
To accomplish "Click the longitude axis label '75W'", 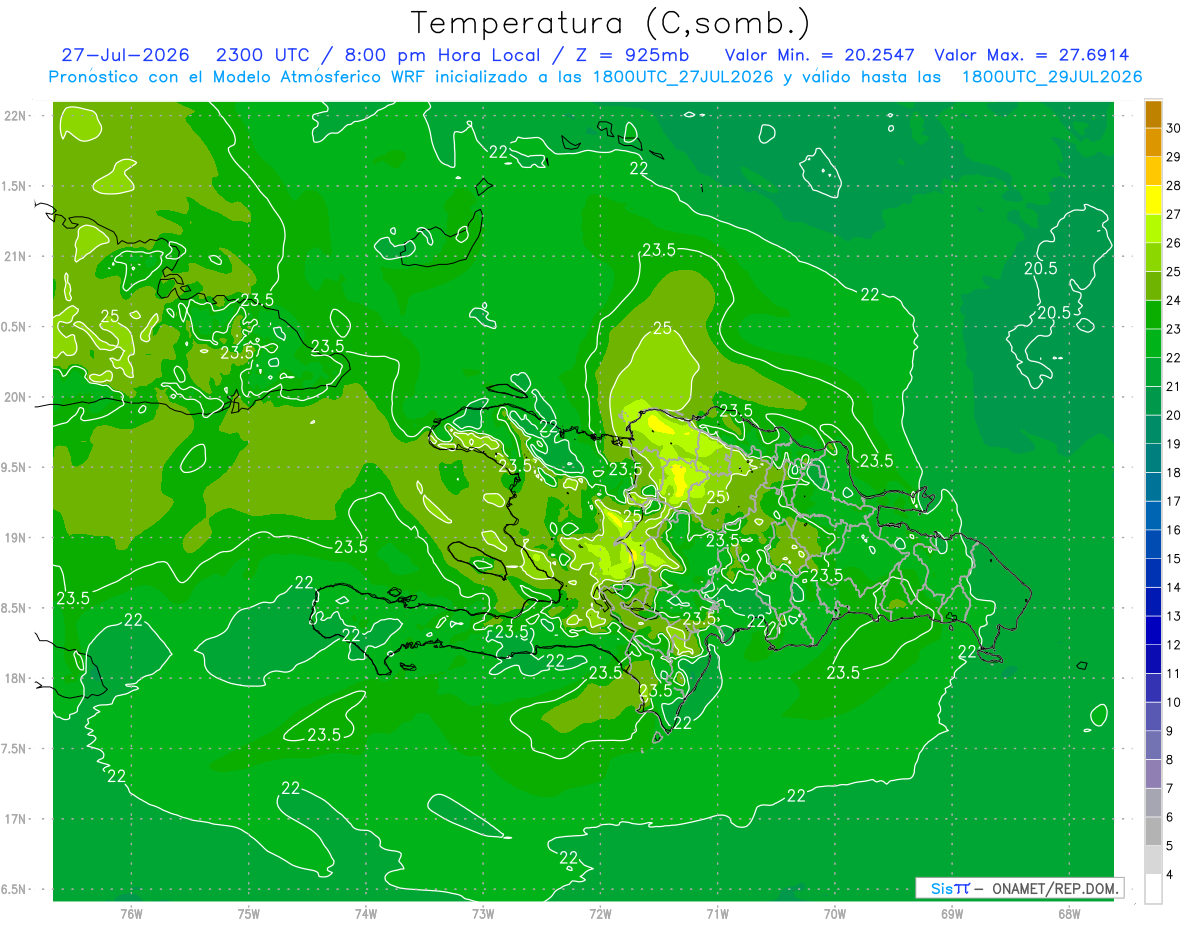I will click(249, 914).
